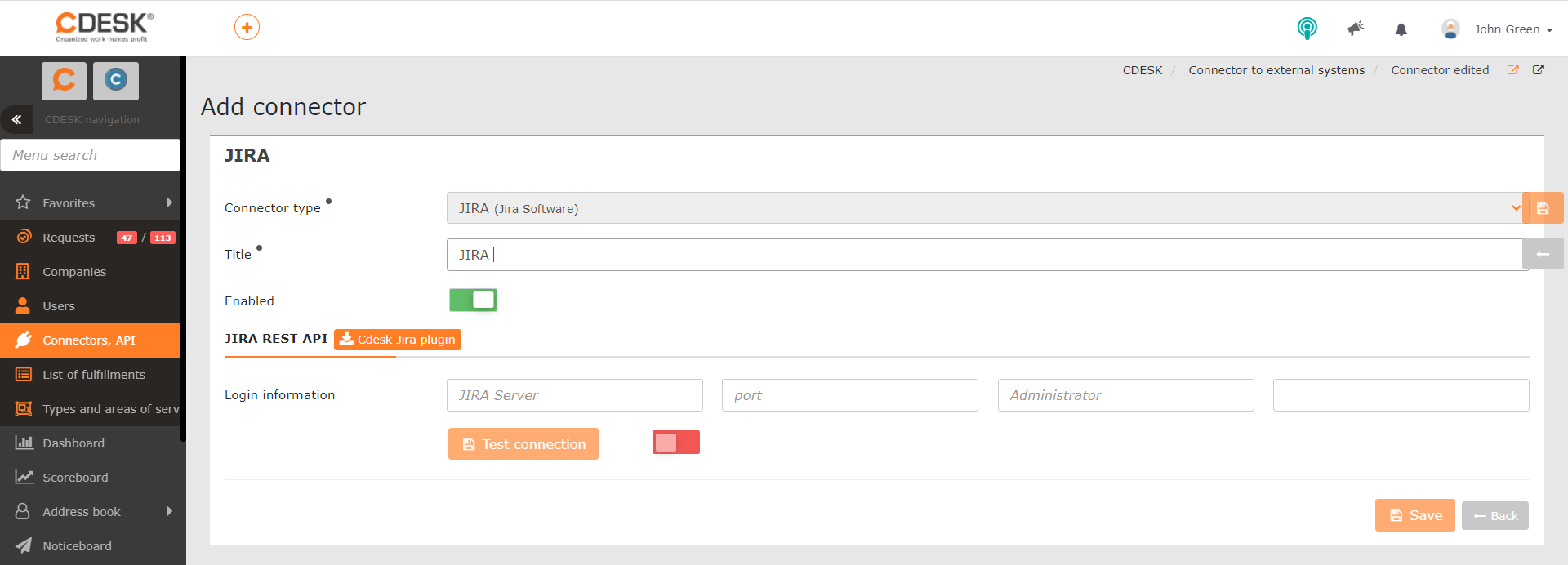
Task: Click the Requests target icon
Action: pos(23,237)
